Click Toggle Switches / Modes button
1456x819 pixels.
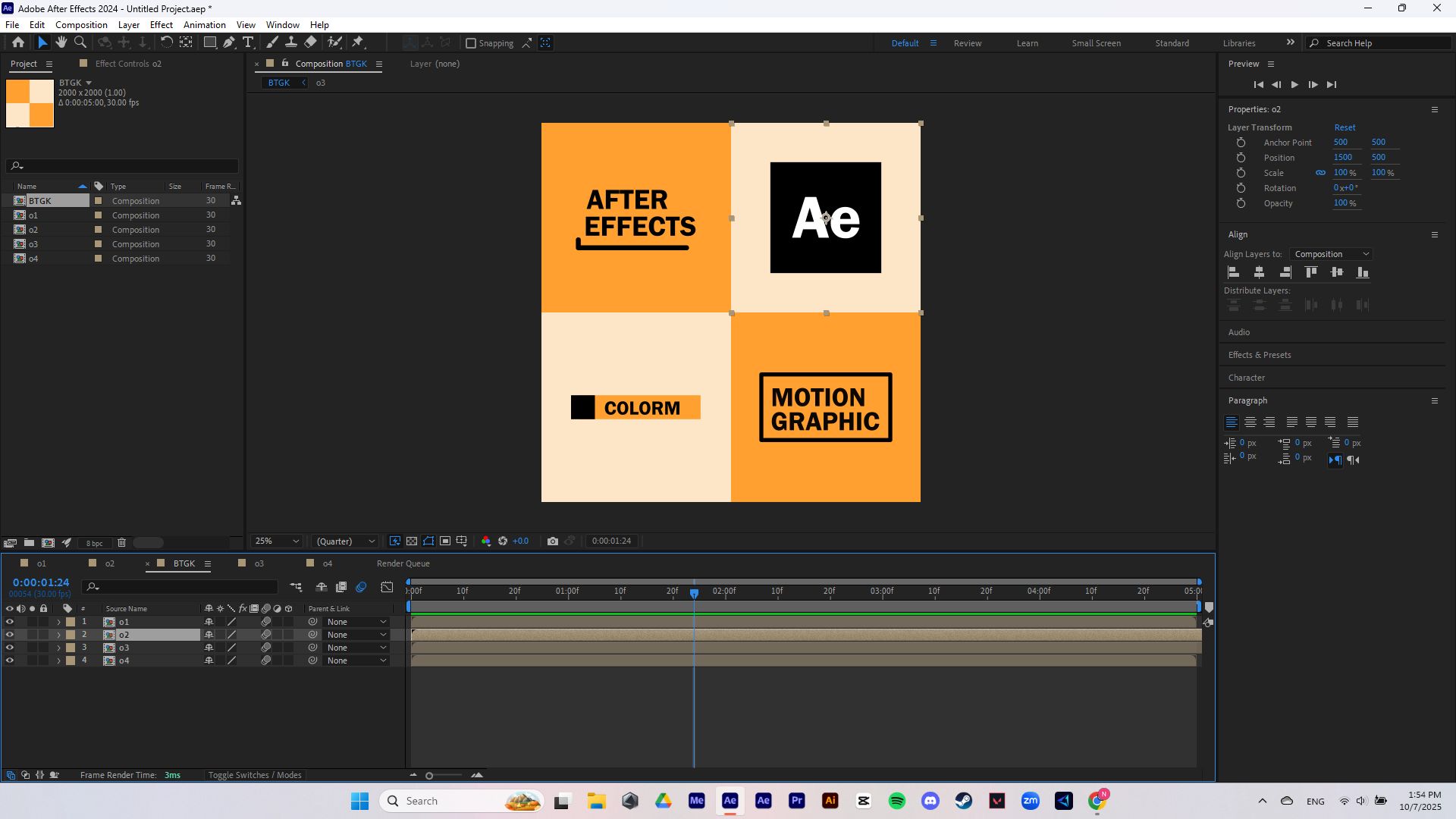255,775
